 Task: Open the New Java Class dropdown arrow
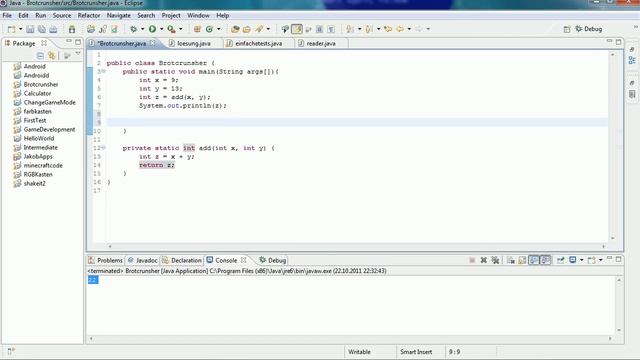[218, 29]
